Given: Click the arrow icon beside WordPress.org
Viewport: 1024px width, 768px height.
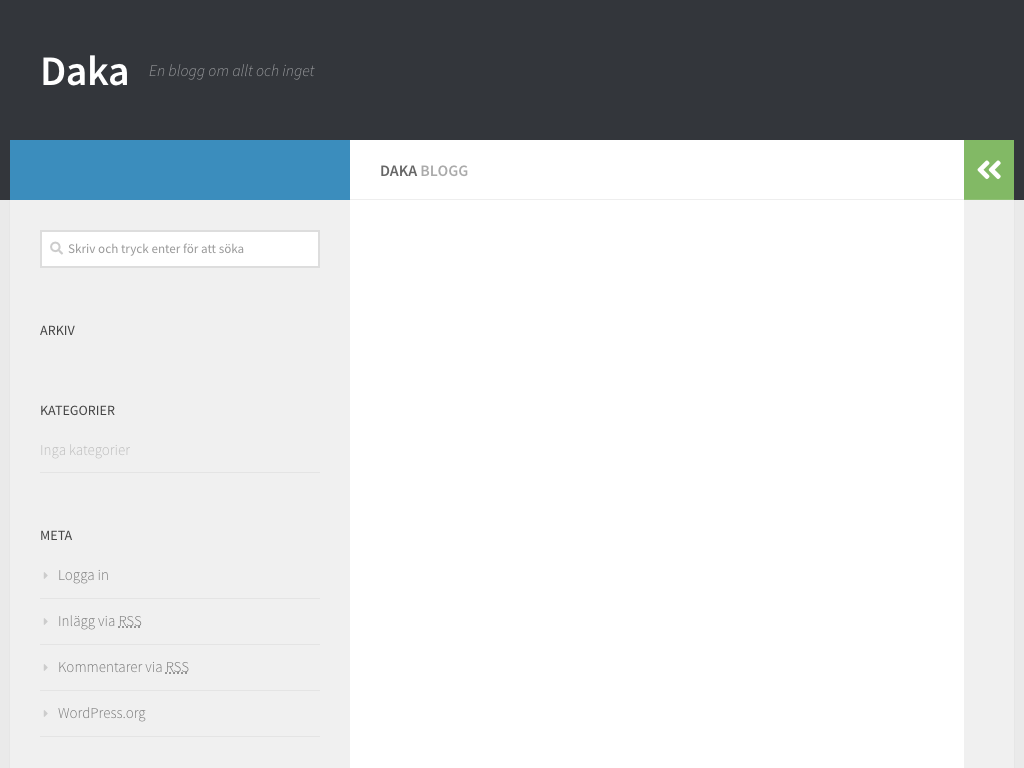Looking at the screenshot, I should pos(46,713).
